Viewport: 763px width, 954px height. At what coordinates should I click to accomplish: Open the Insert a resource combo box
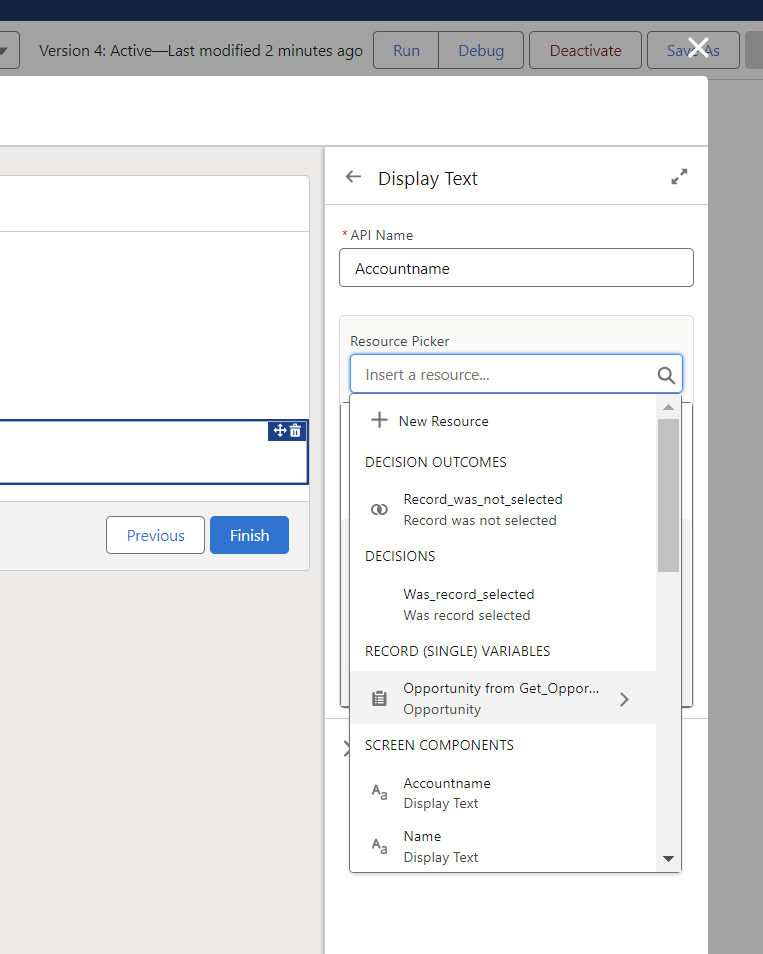[x=516, y=375]
